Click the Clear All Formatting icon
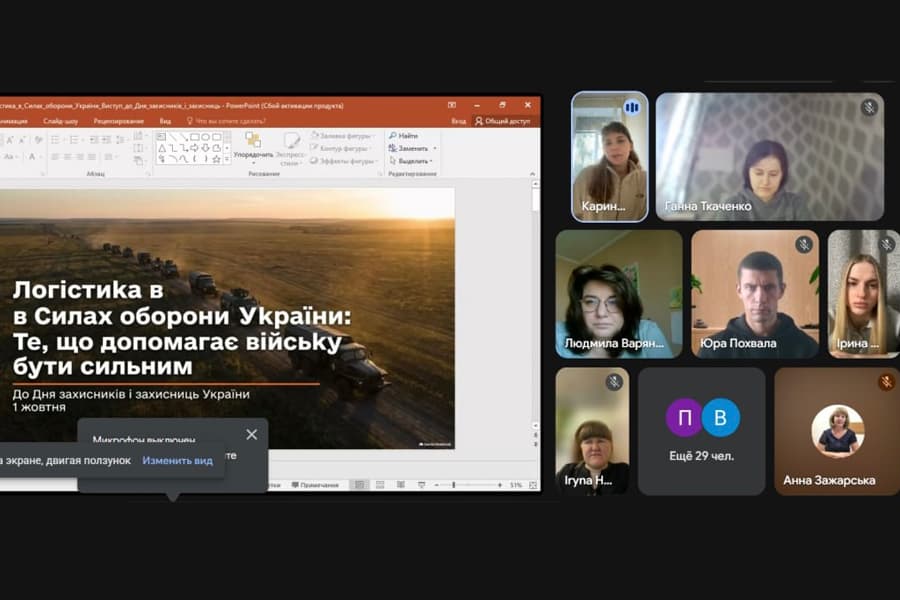The height and width of the screenshot is (600, 900). (x=38, y=140)
